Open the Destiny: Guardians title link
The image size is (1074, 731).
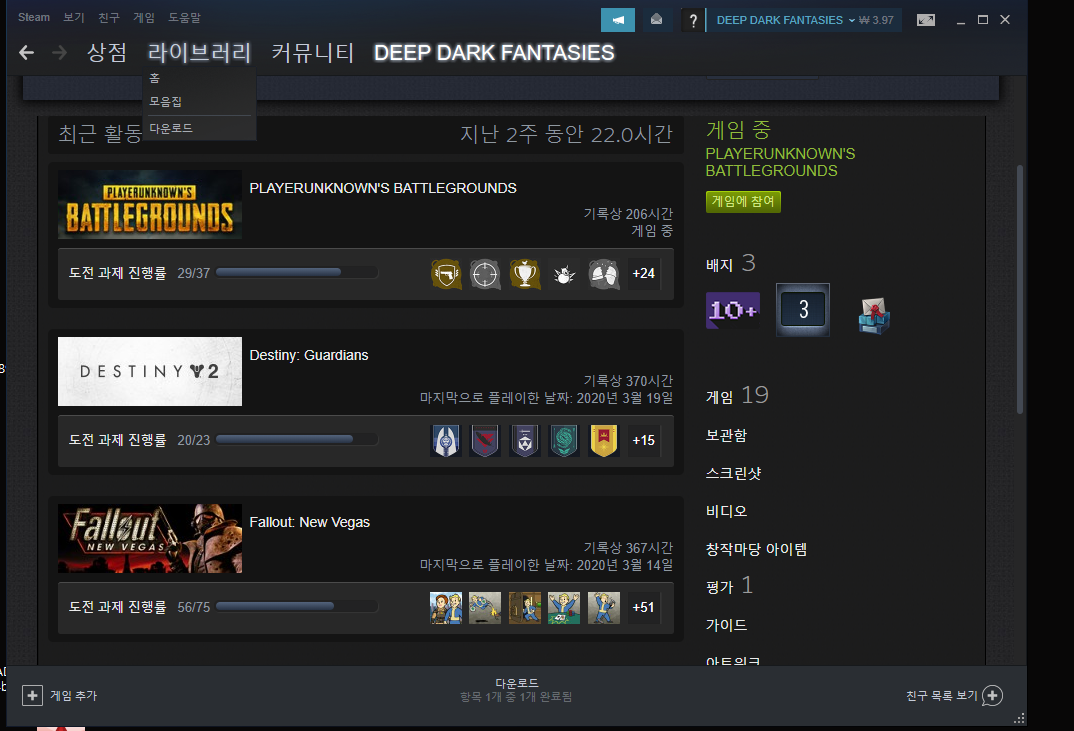(309, 355)
